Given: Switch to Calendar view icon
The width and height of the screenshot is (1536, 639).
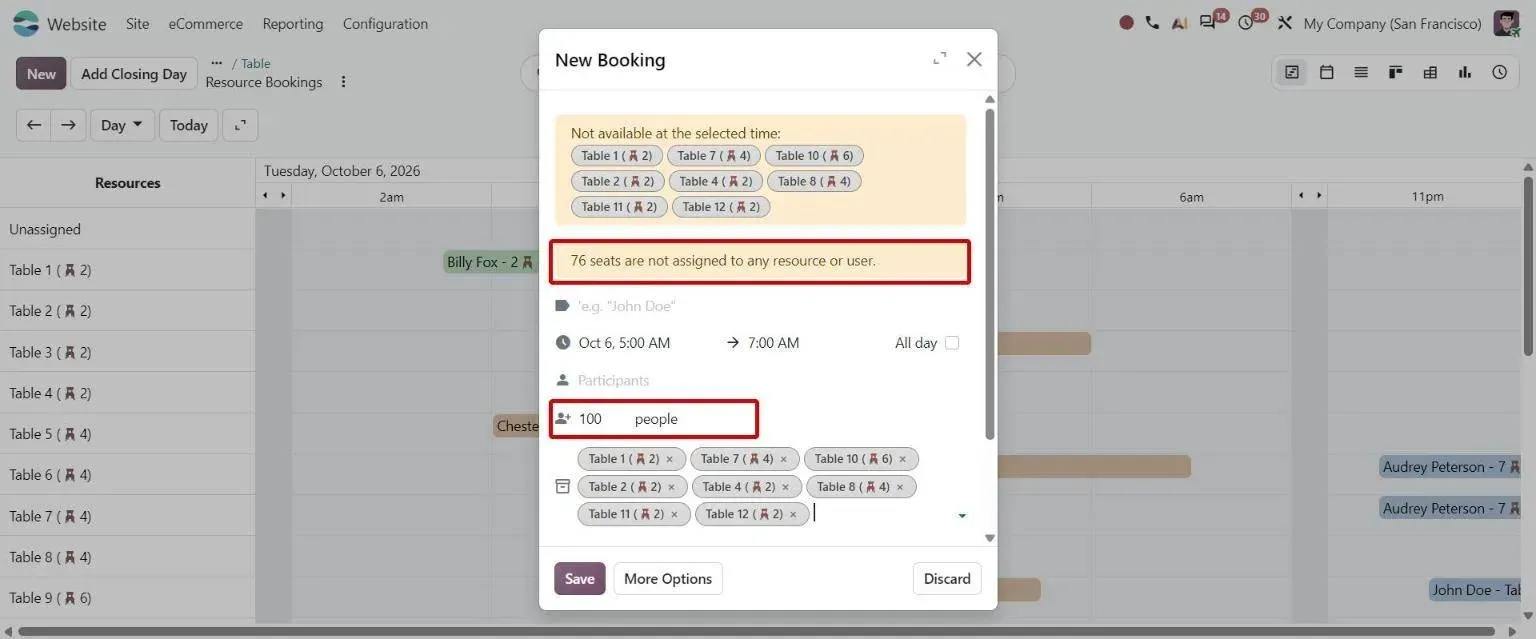Looking at the screenshot, I should pos(1327,72).
